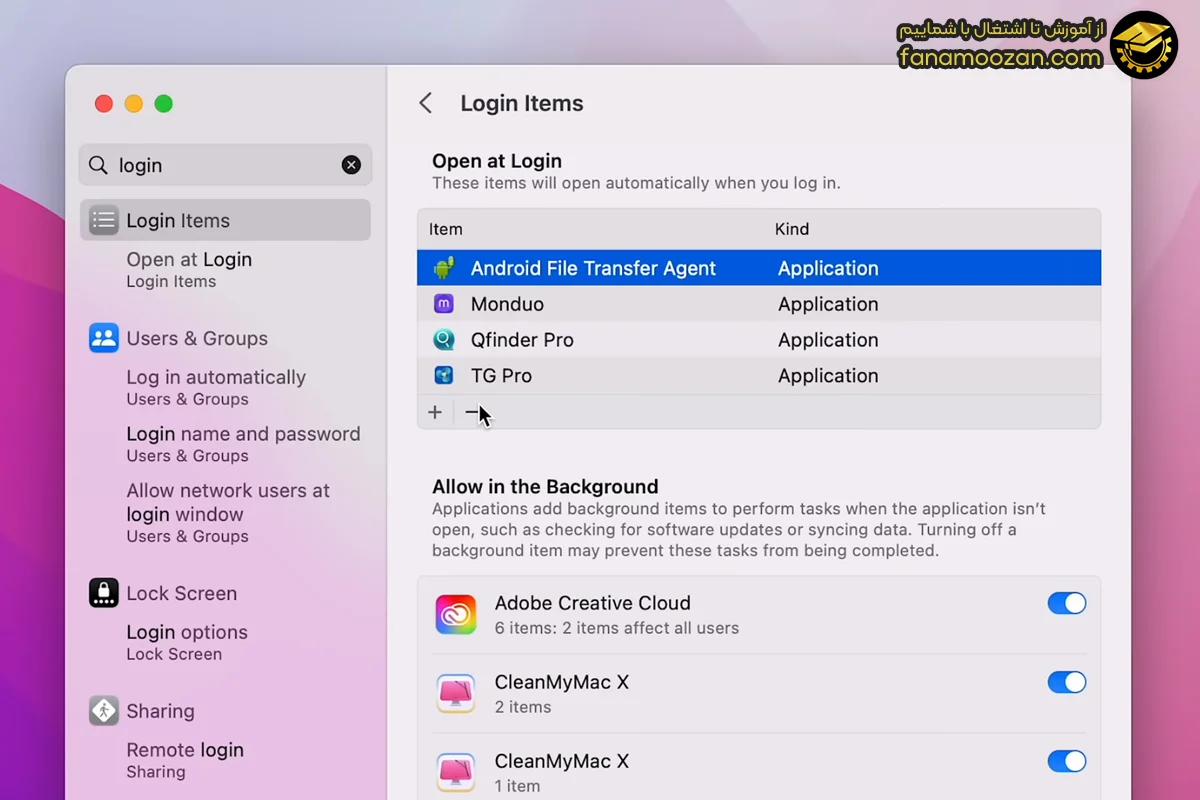Image resolution: width=1200 pixels, height=800 pixels.
Task: Open Sharing settings in sidebar
Action: 160,711
